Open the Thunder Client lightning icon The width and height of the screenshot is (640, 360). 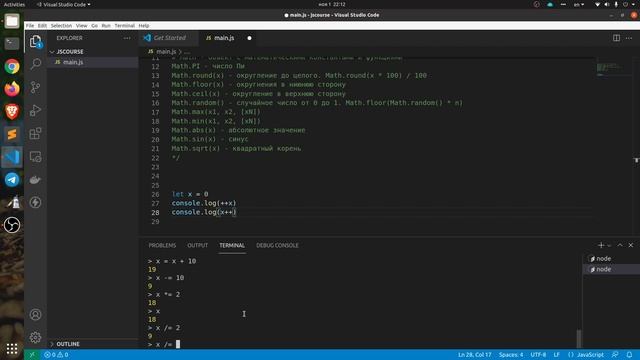(36, 202)
